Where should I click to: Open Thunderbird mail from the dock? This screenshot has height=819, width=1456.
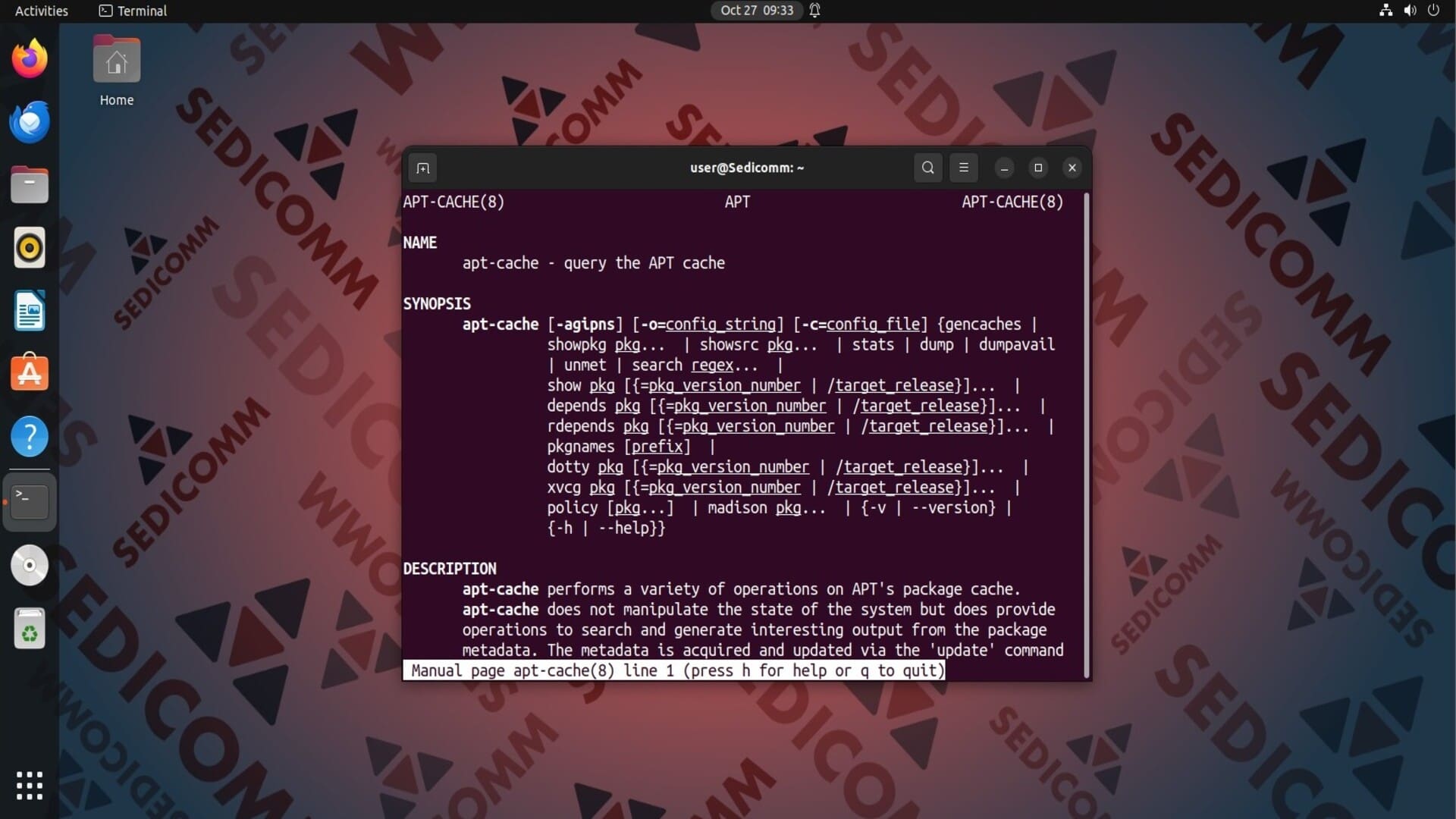click(x=30, y=122)
